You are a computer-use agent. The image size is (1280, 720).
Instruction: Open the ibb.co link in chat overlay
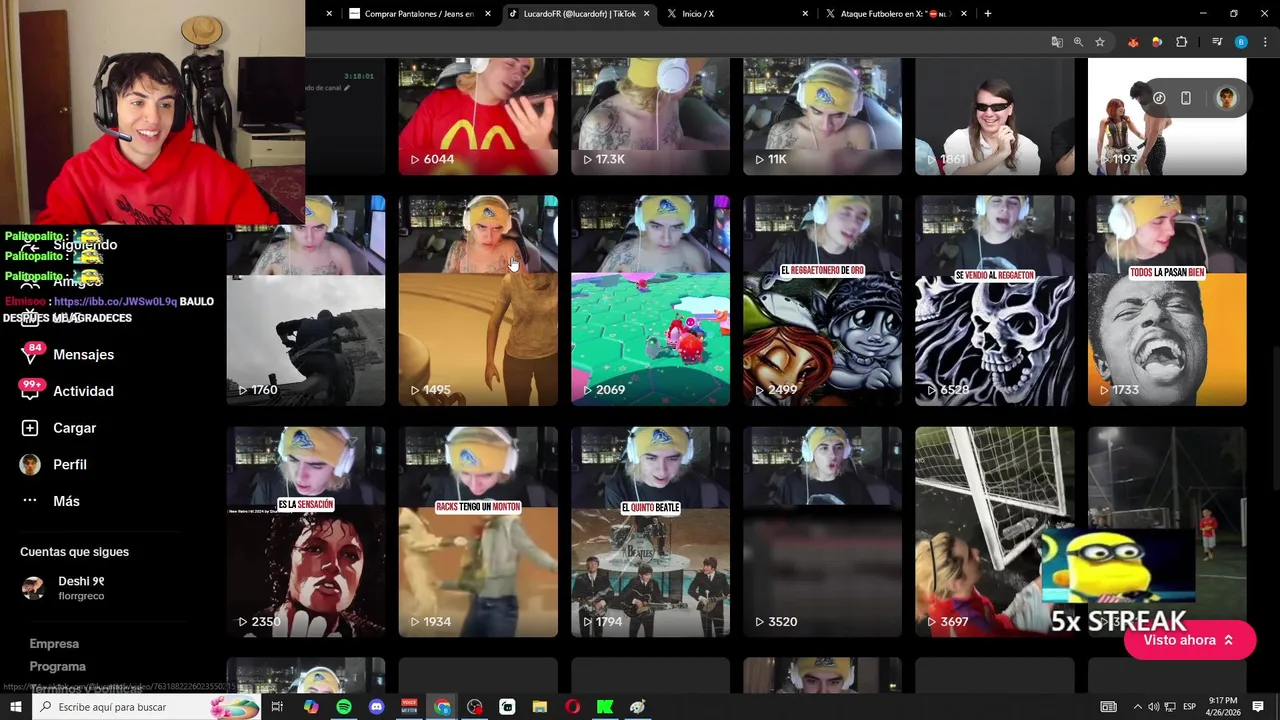point(115,301)
